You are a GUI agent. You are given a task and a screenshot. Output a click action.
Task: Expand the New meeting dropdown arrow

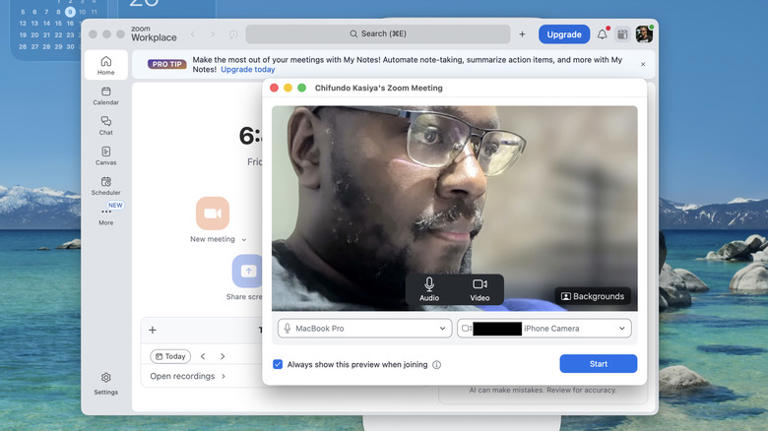click(244, 239)
